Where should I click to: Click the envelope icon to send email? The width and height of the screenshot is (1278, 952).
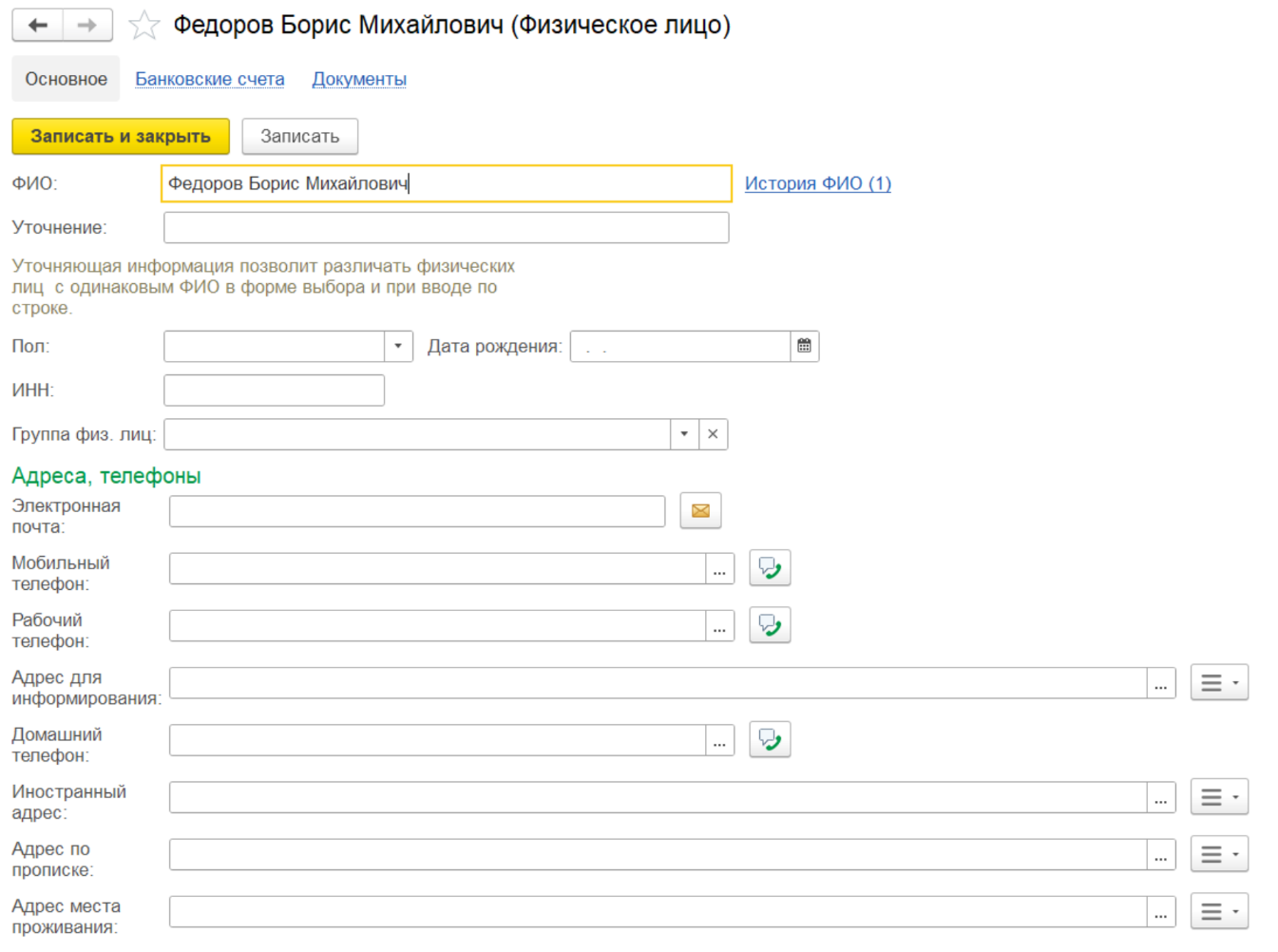tap(700, 511)
